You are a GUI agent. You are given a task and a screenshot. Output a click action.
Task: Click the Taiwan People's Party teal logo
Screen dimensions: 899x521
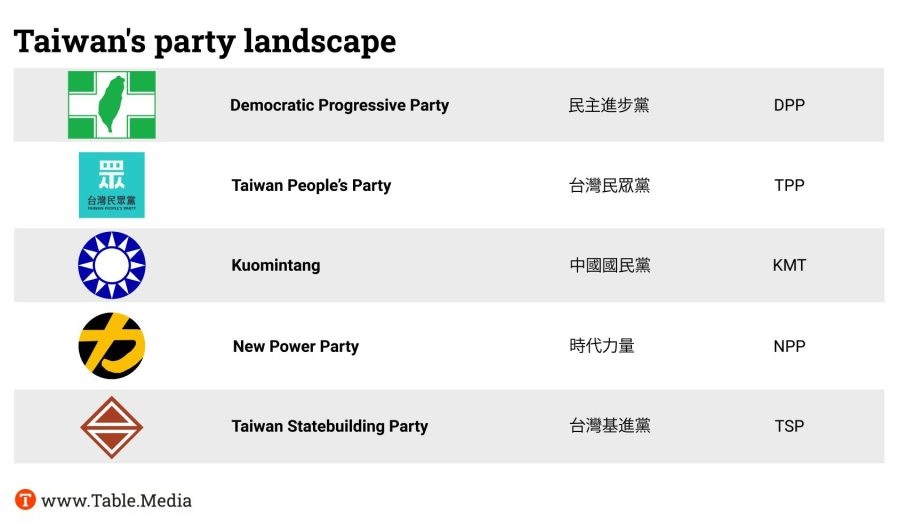[x=112, y=185]
